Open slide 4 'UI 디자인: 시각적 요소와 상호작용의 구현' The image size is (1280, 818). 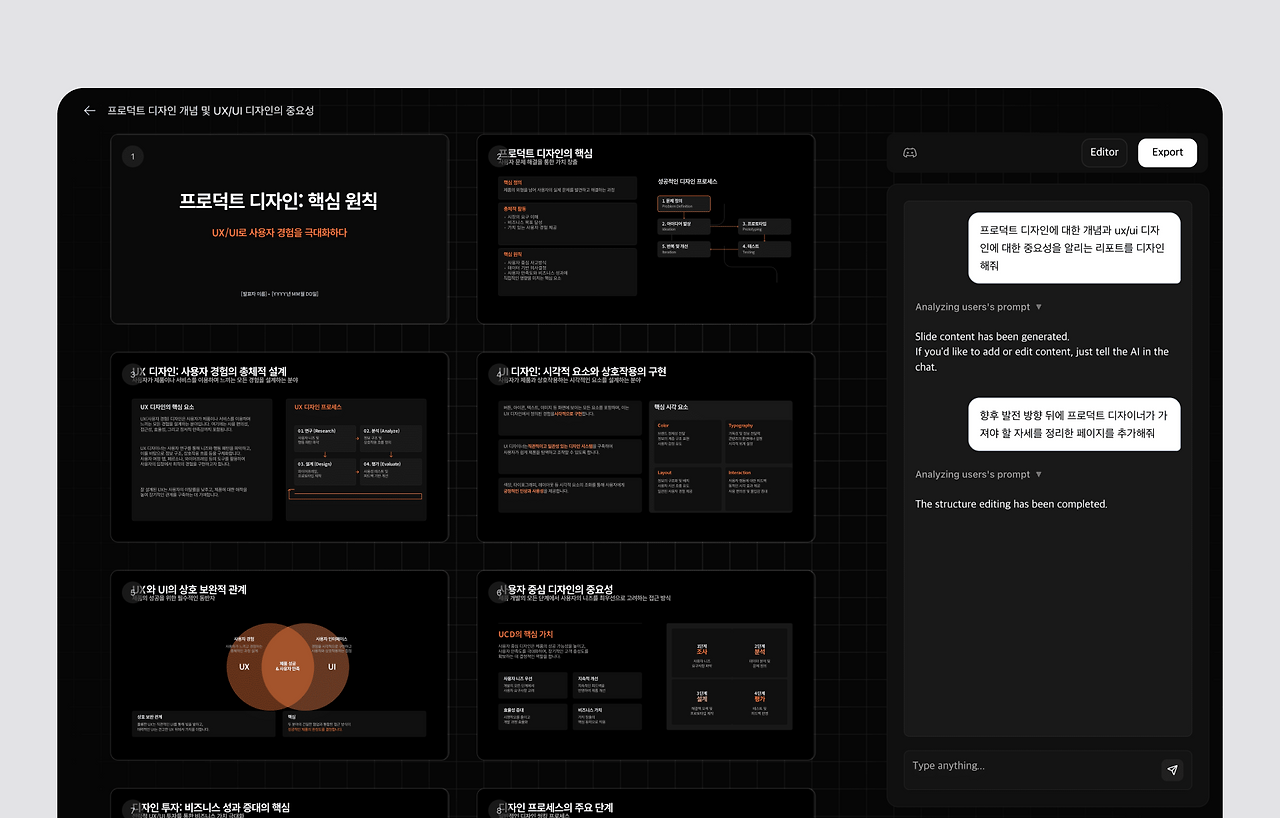coord(646,447)
